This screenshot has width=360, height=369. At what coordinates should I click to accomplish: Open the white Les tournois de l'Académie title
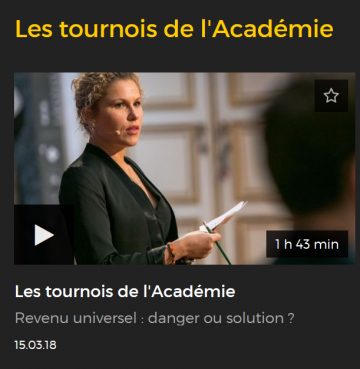pyautogui.click(x=125, y=292)
